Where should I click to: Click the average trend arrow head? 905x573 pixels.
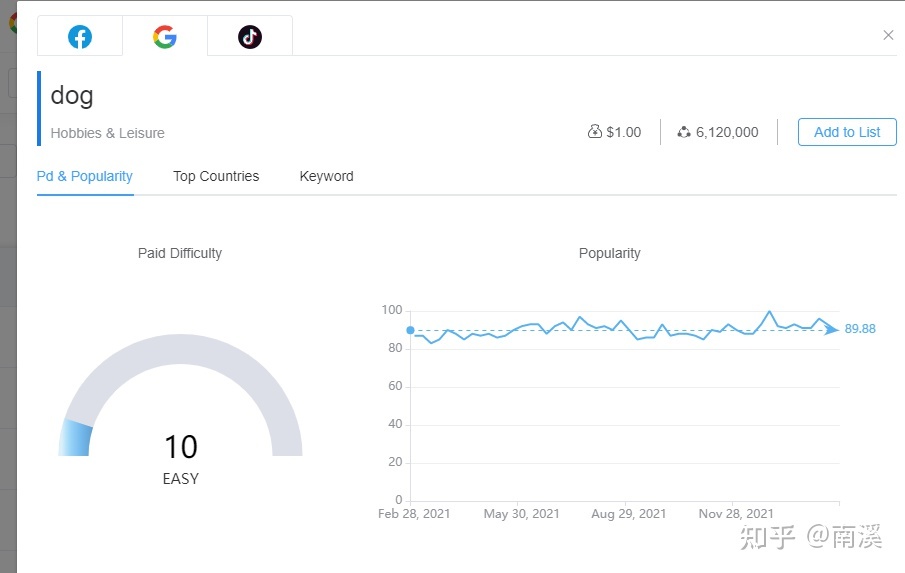coord(832,329)
